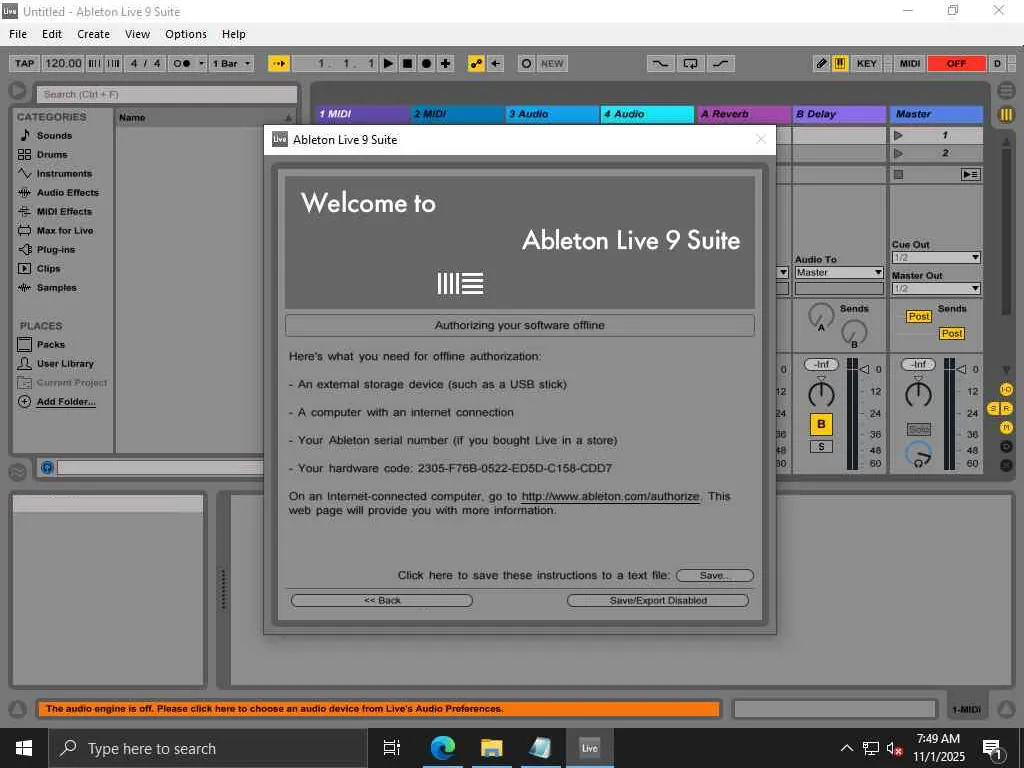
Task: Open the ableton.com/authorize link
Action: coord(610,496)
